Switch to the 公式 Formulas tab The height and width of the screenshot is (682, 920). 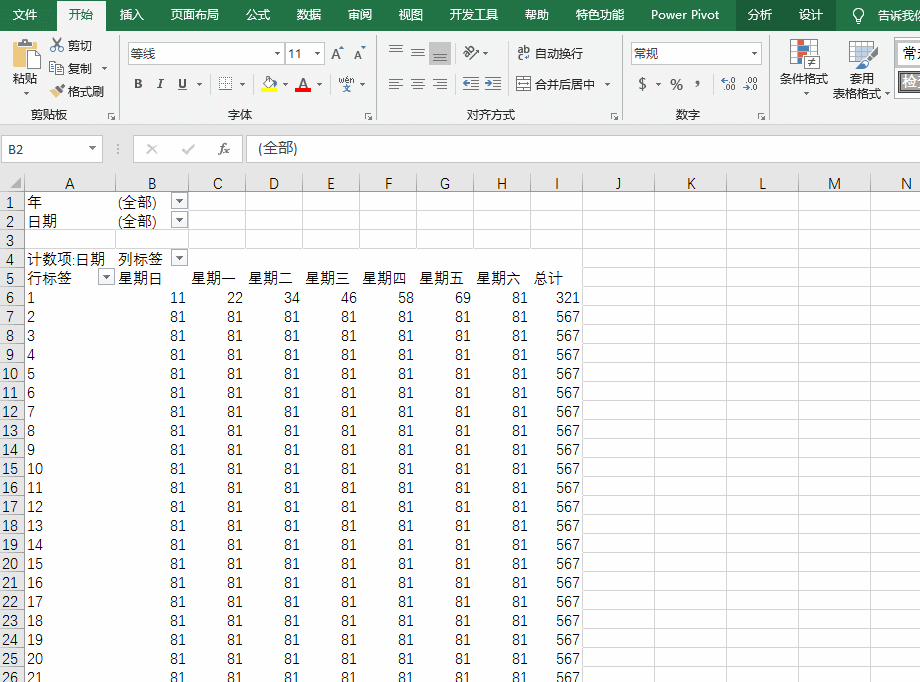(x=258, y=15)
